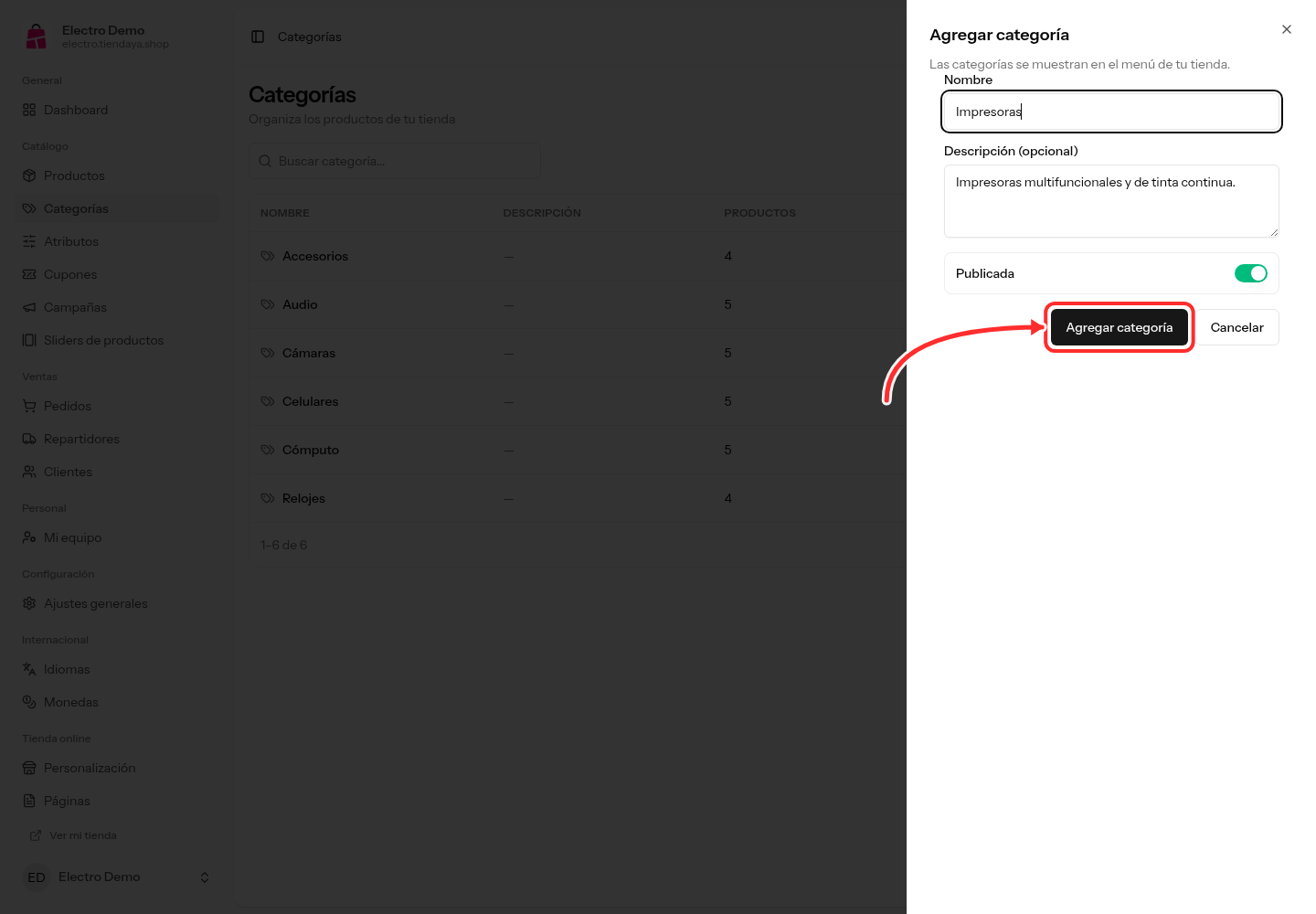
Task: Click the electro.tiendaya.shop store URL text
Action: click(115, 44)
